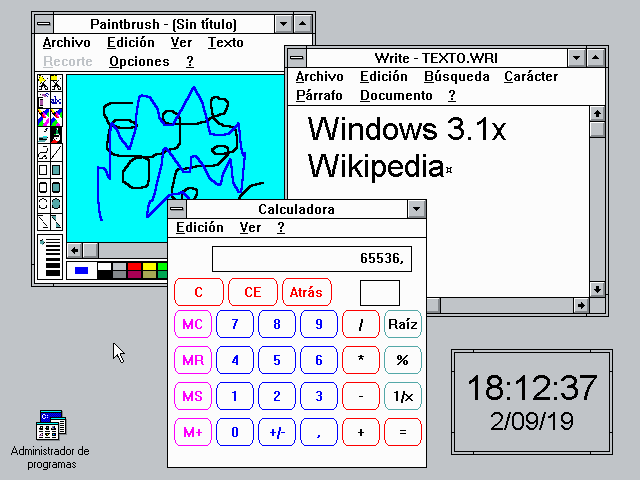Viewport: 640px width, 480px height.
Task: Open Carácter menu in Write
Action: pos(531,76)
